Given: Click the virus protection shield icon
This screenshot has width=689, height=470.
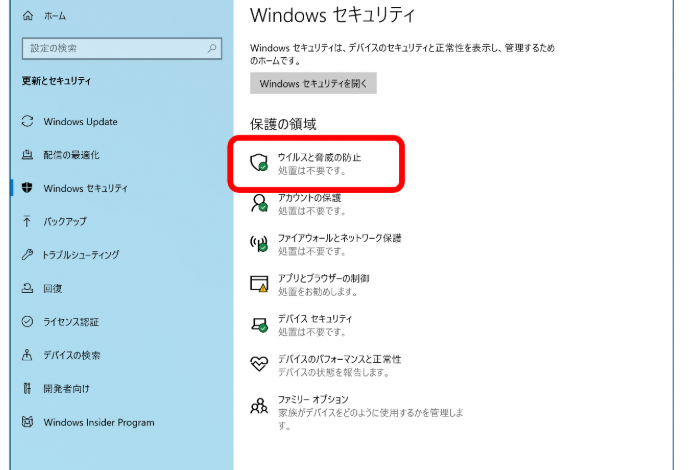Looking at the screenshot, I should point(259,163).
